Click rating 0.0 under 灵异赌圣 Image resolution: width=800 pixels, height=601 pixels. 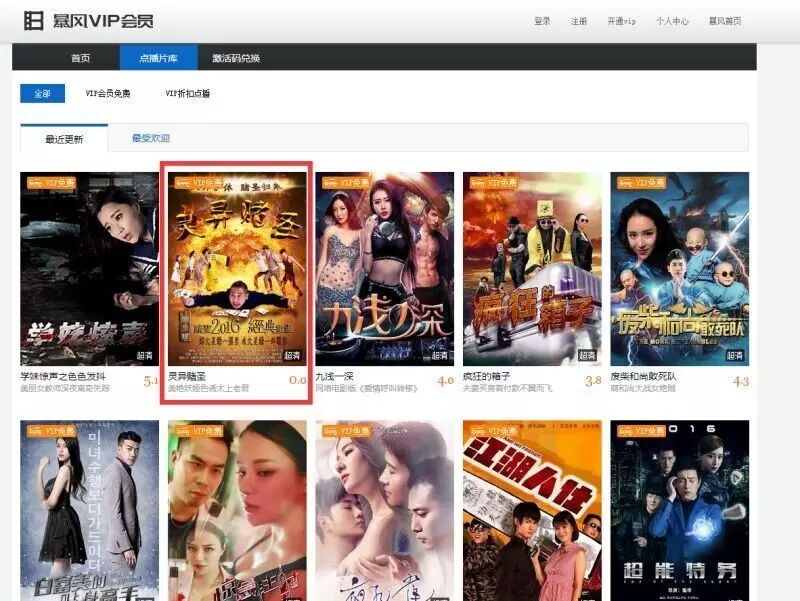coord(297,381)
